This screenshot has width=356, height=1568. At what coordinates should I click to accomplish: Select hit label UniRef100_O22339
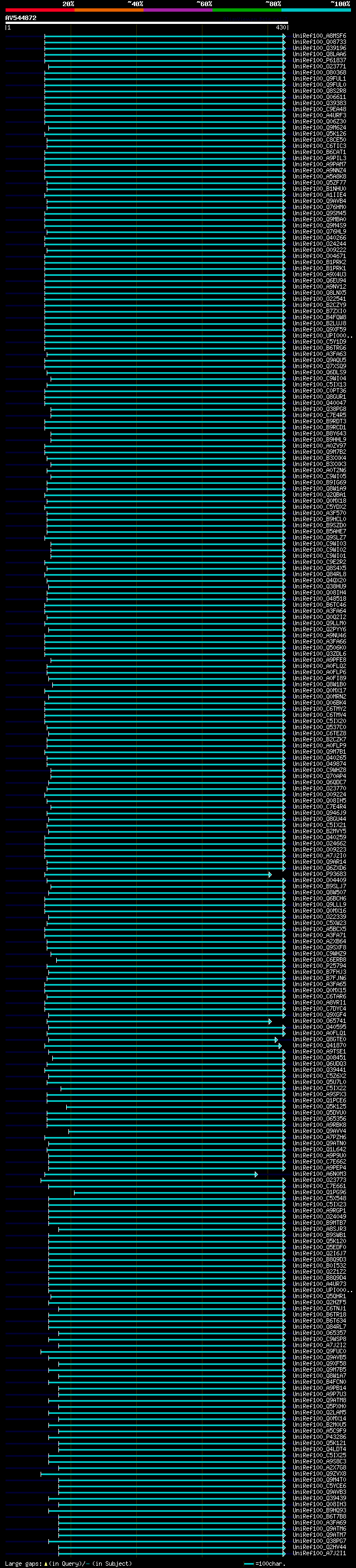[x=319, y=917]
